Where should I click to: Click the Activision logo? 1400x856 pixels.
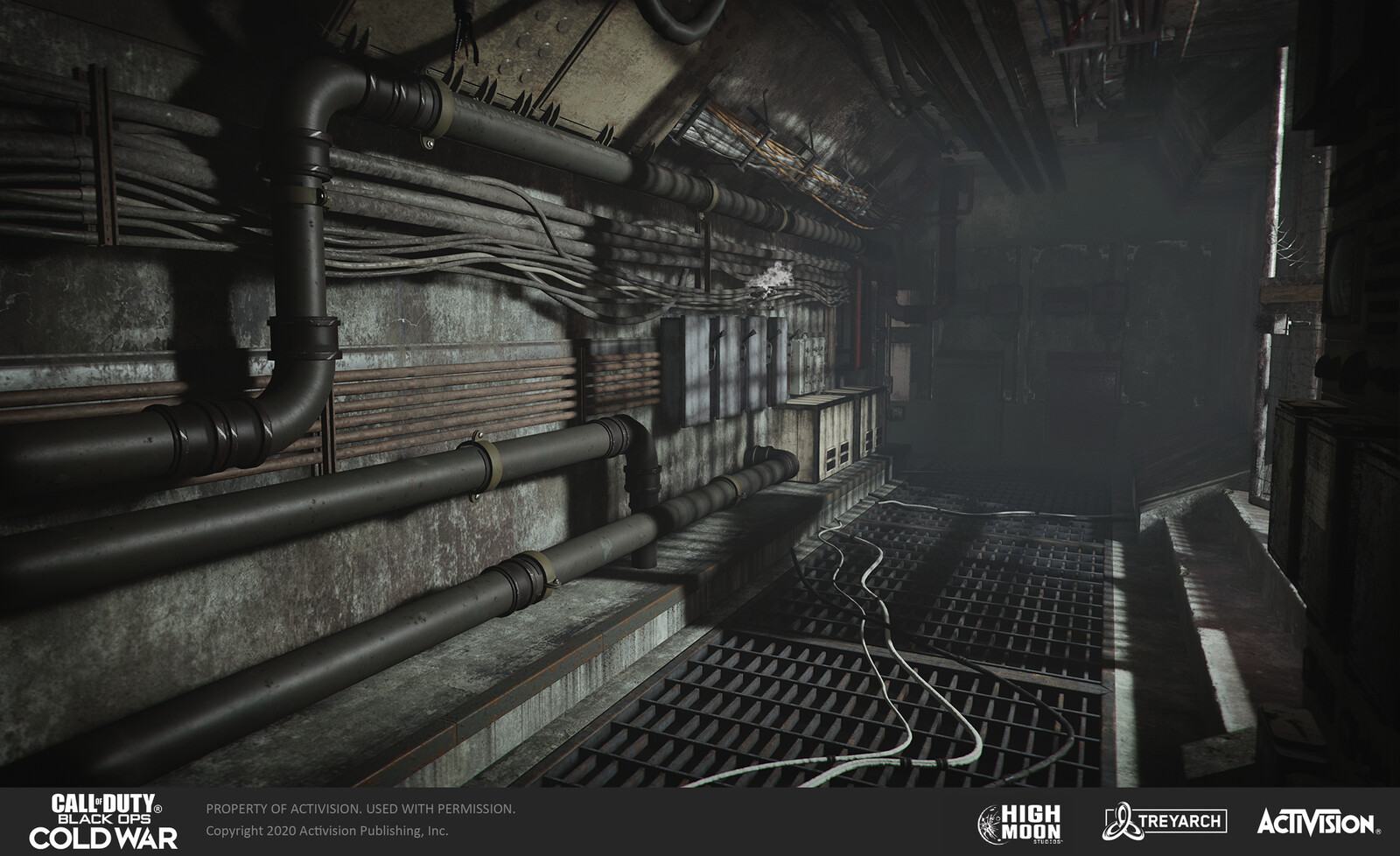1318,823
